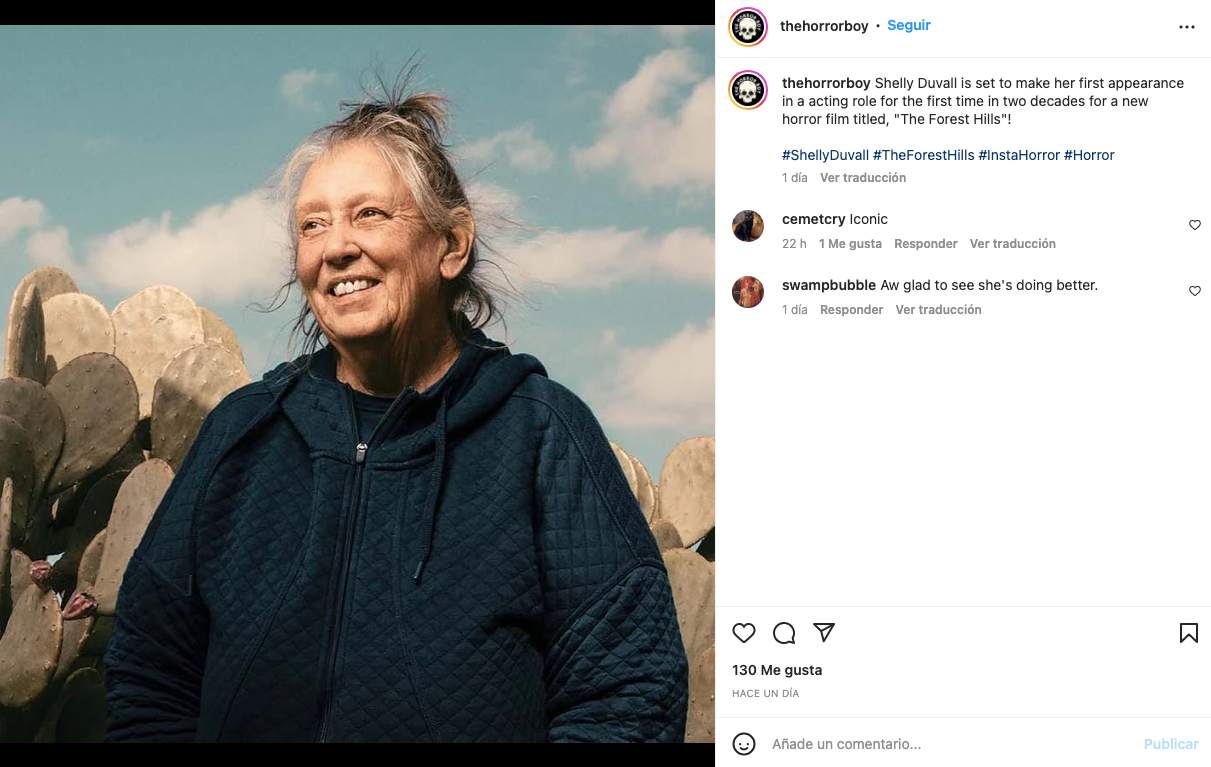
Task: View the 130 Me gusta likes list
Action: click(x=777, y=670)
